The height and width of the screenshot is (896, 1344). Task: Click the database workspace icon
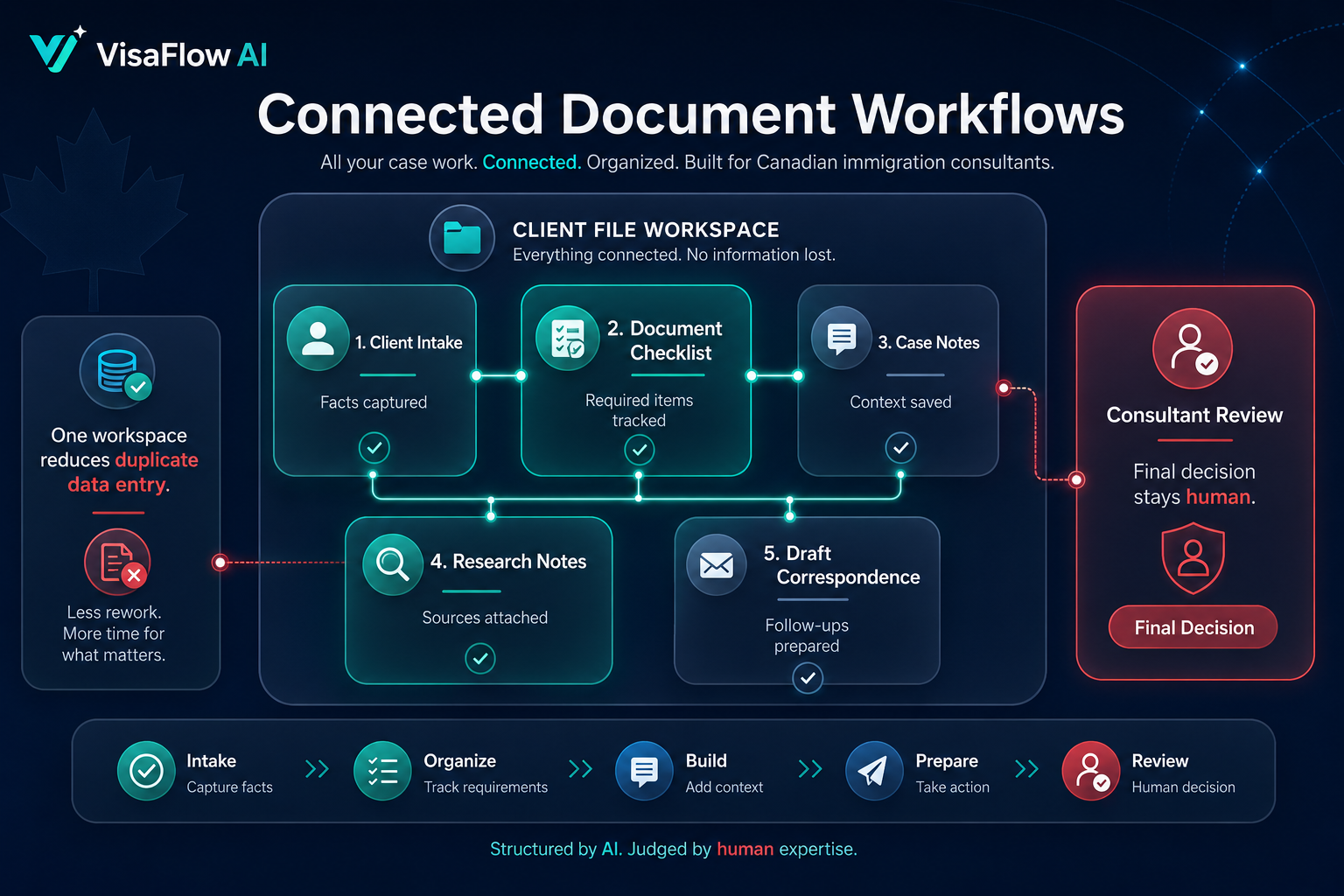pos(118,371)
